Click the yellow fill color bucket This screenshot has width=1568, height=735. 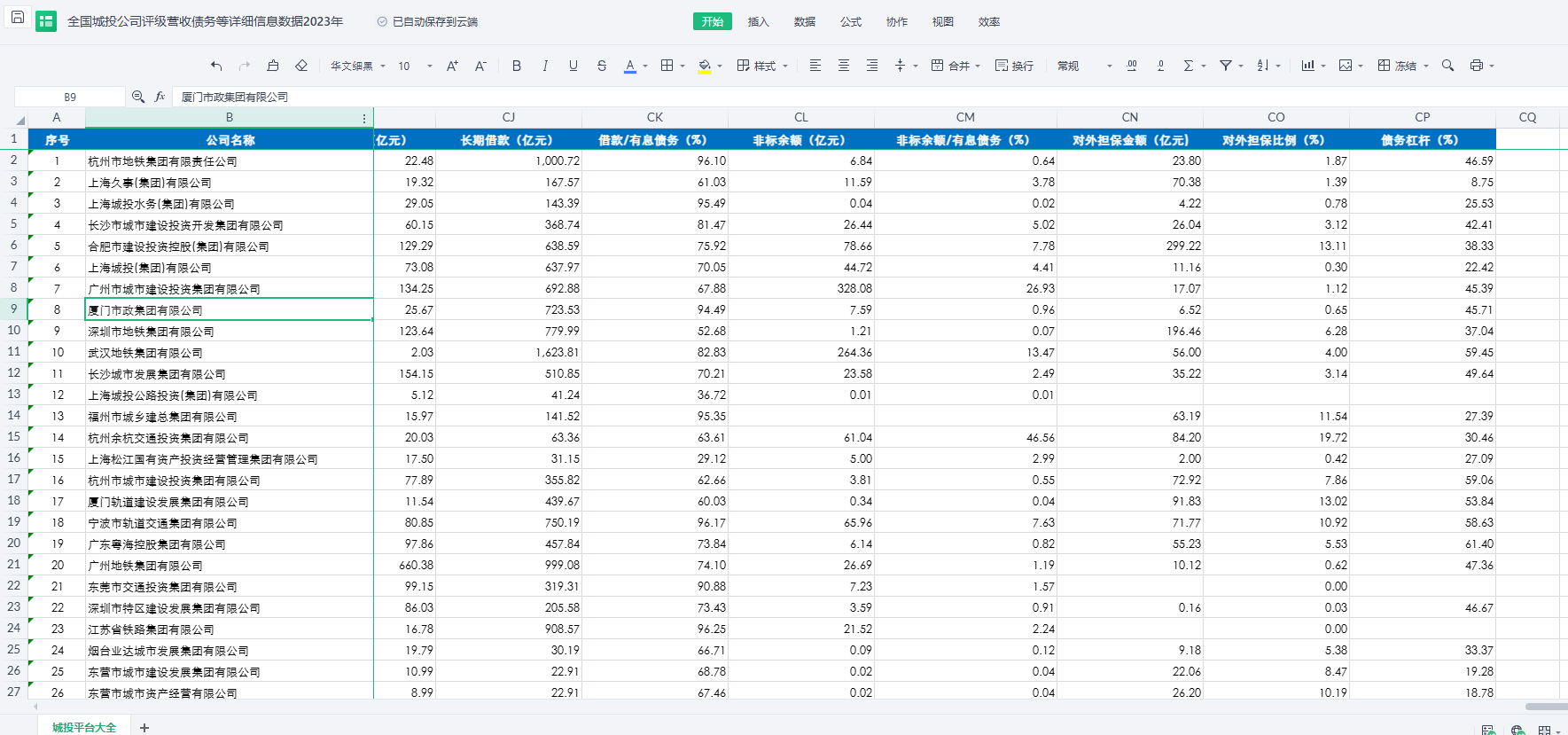click(705, 66)
